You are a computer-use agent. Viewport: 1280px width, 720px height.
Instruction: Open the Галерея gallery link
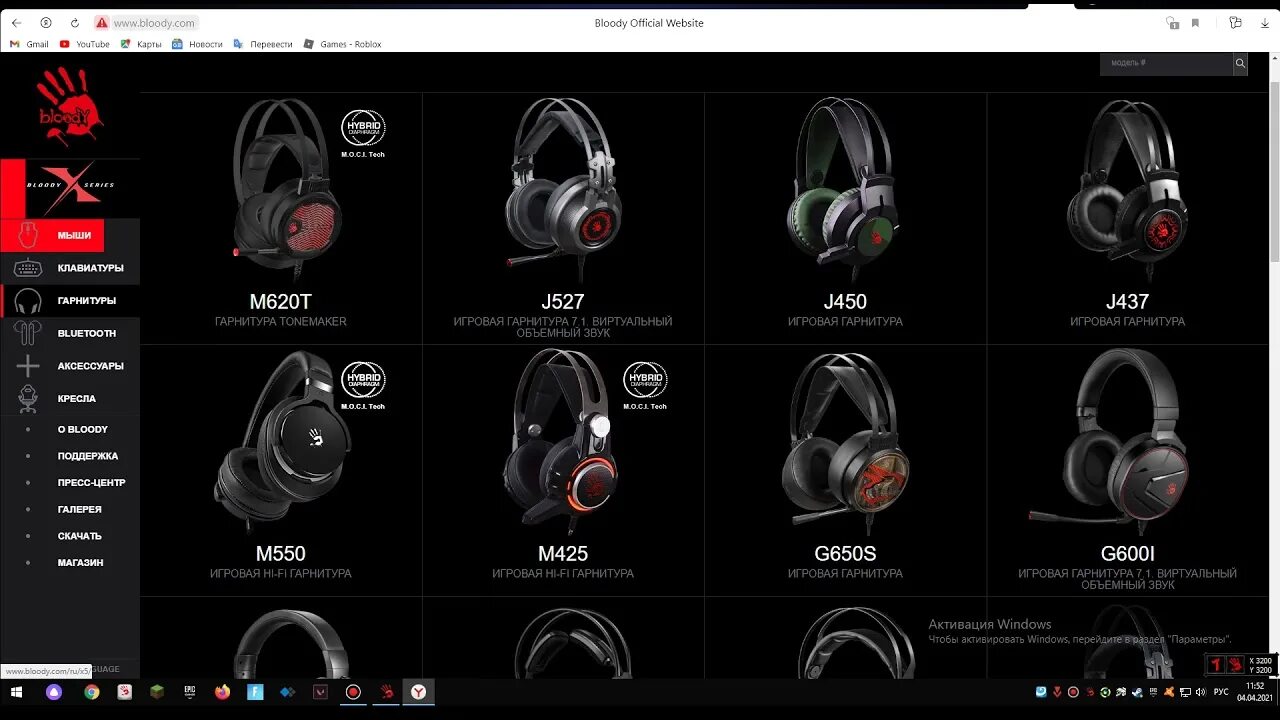coord(80,509)
